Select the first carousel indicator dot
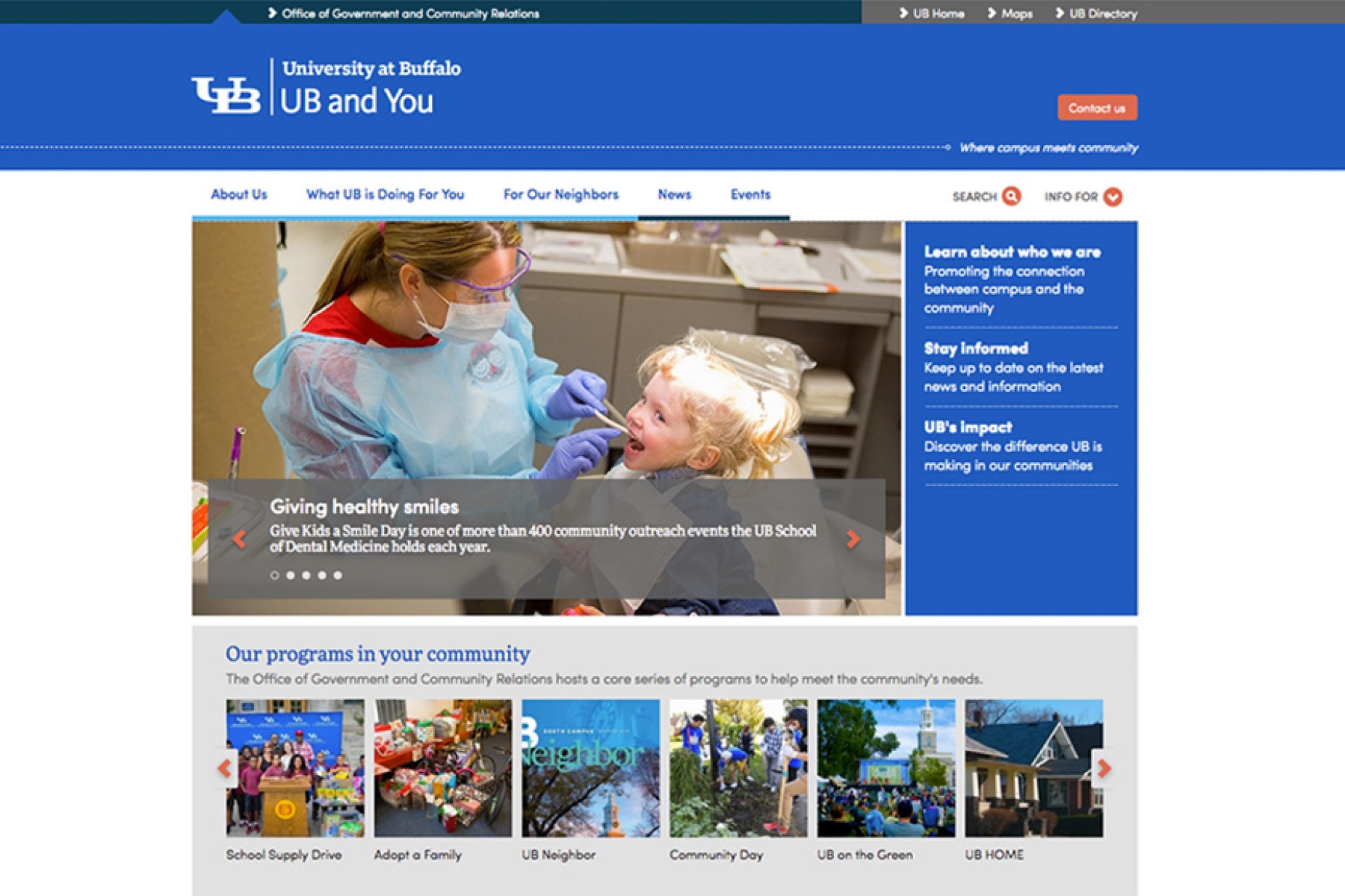This screenshot has width=1345, height=896. 274,575
